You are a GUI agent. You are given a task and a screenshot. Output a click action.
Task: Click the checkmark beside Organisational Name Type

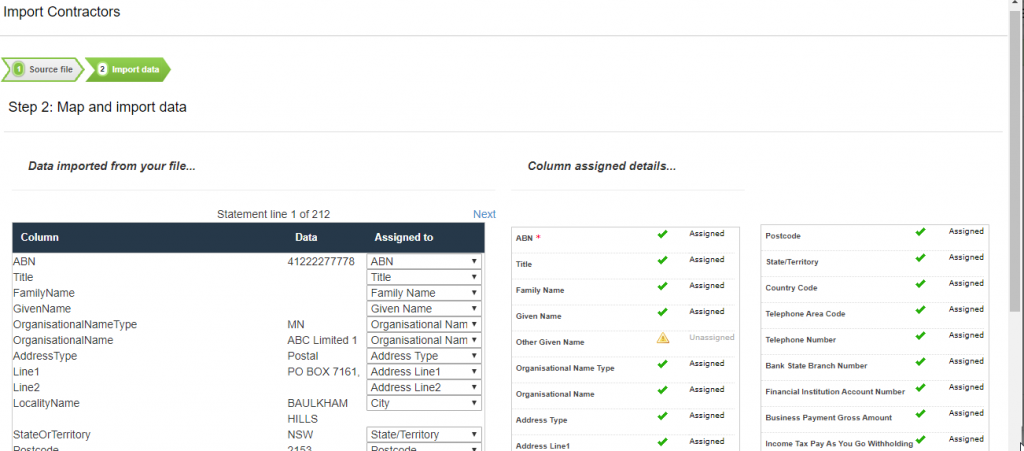[662, 364]
